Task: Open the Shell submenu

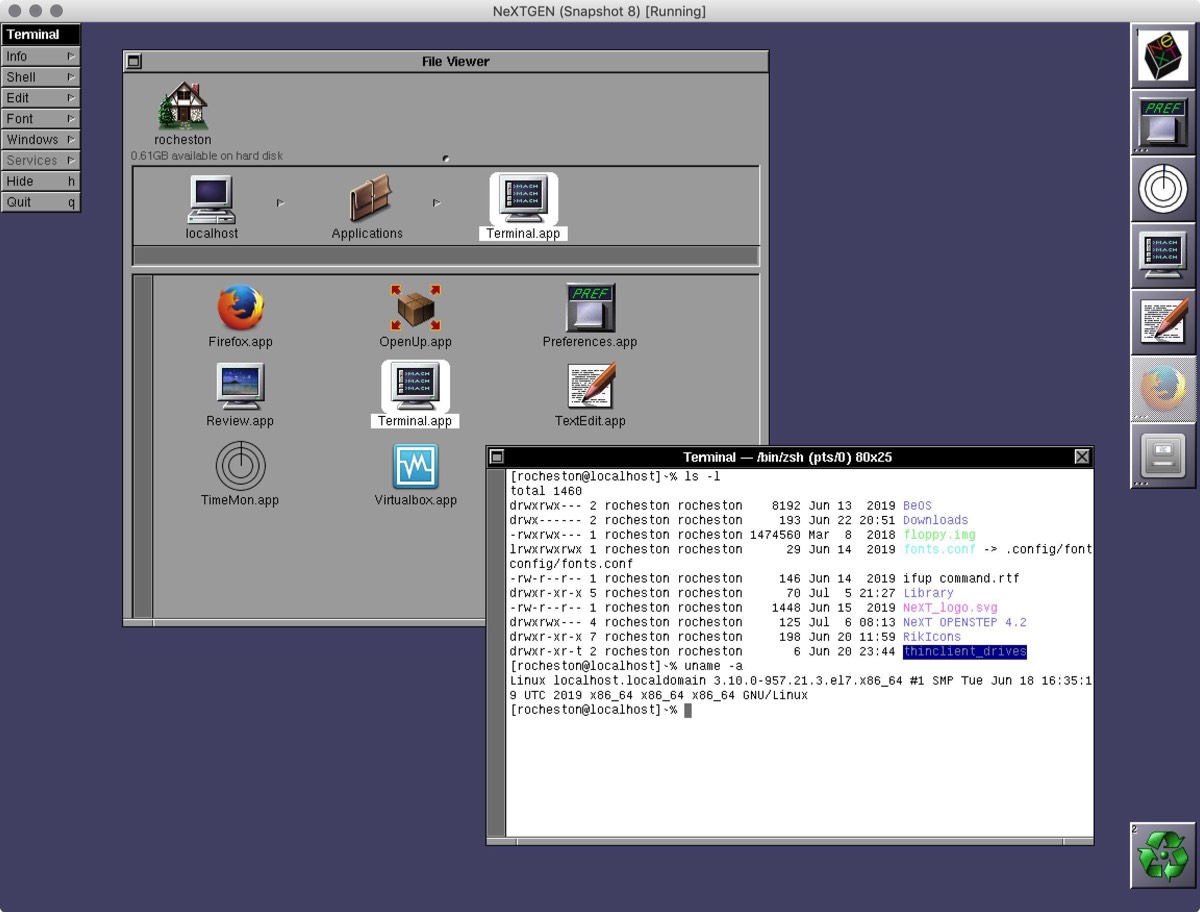Action: 40,77
